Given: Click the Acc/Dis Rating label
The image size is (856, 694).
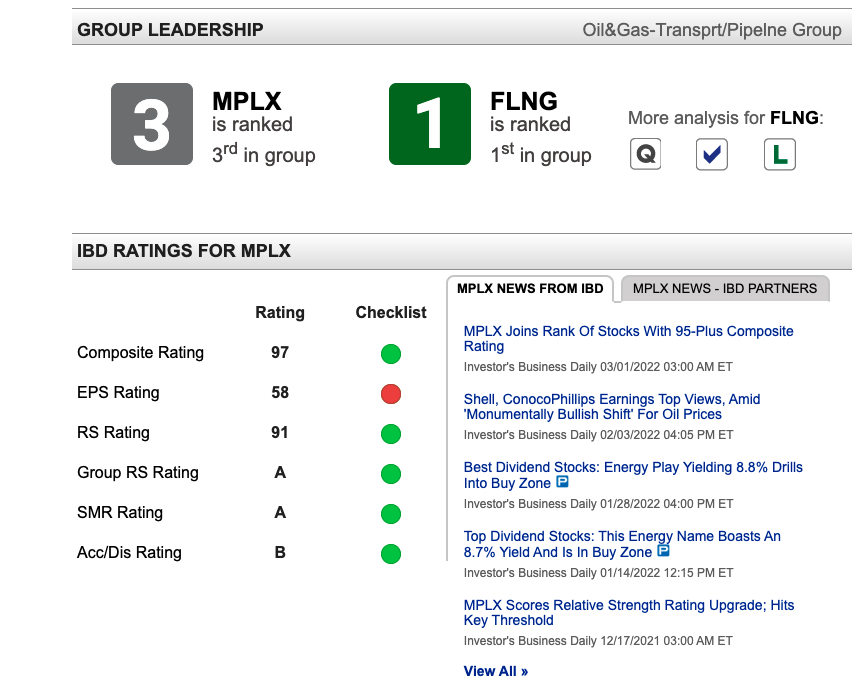Looking at the screenshot, I should 129,553.
